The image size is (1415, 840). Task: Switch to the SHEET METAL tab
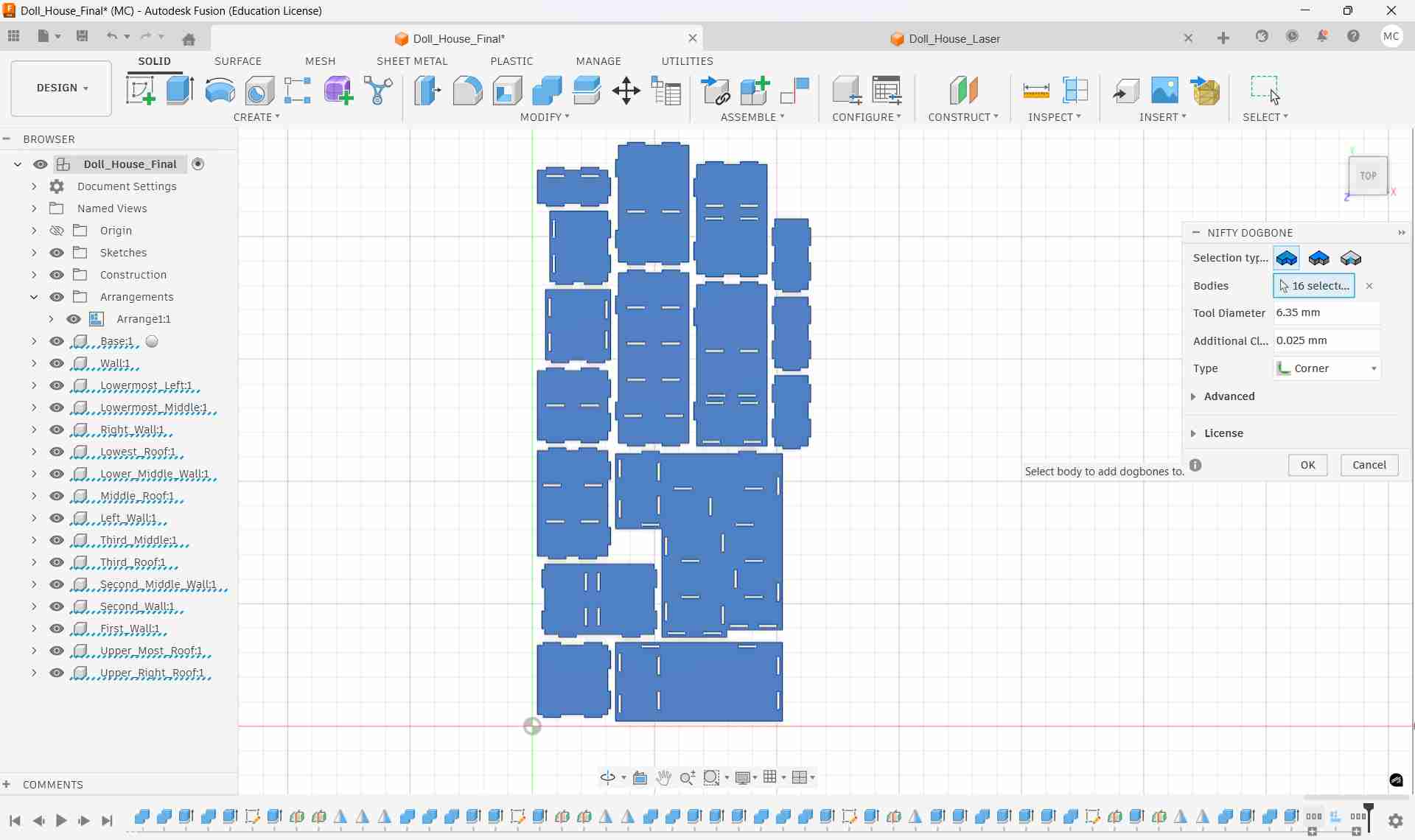(413, 61)
